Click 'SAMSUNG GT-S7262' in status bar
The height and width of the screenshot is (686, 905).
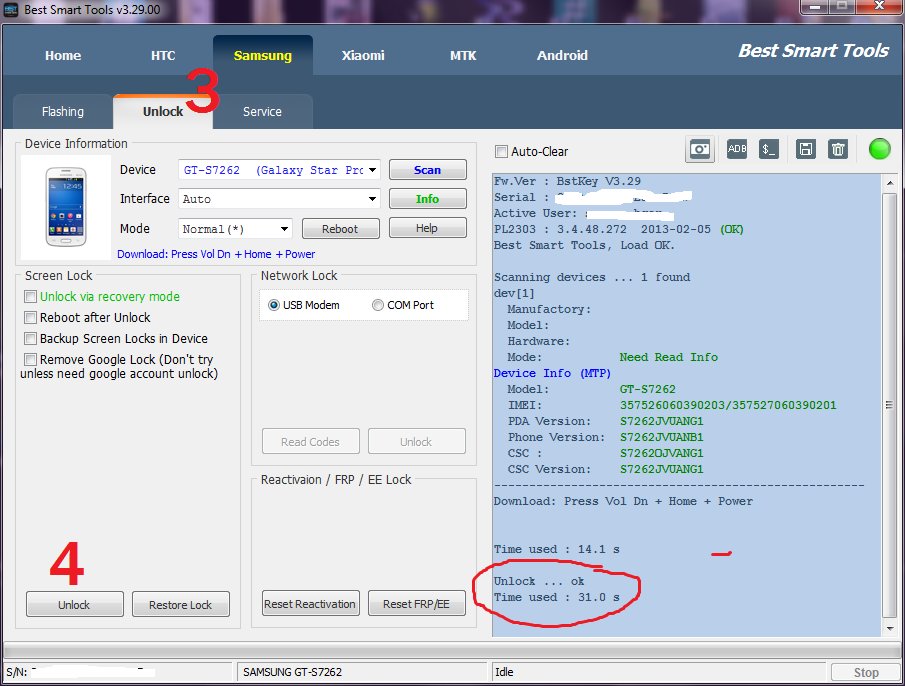coord(292,672)
